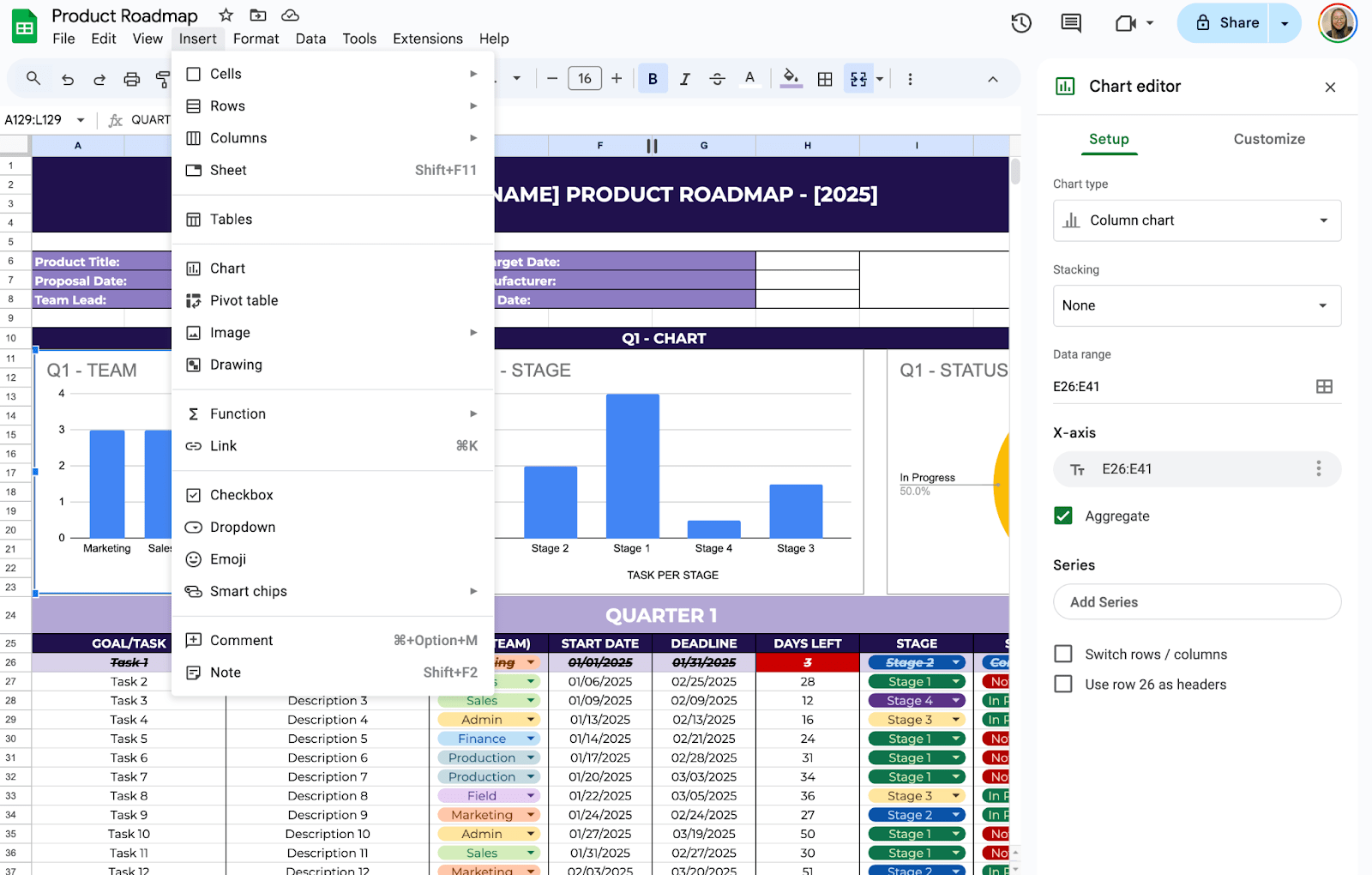The width and height of the screenshot is (1372, 875).
Task: Open the Column chart type dropdown
Action: pos(1196,220)
